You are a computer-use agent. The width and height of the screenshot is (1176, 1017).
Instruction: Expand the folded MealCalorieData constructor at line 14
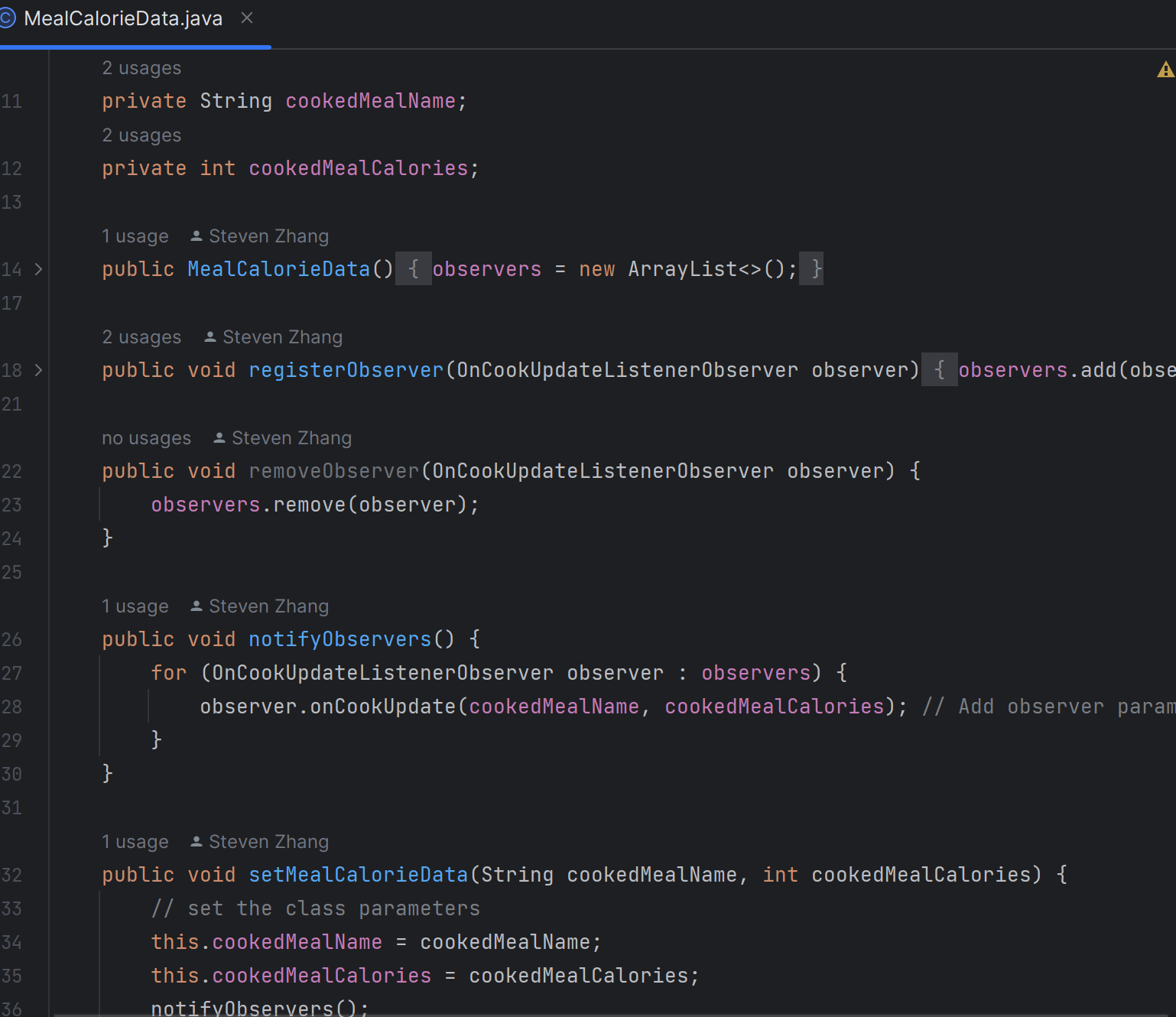(38, 269)
